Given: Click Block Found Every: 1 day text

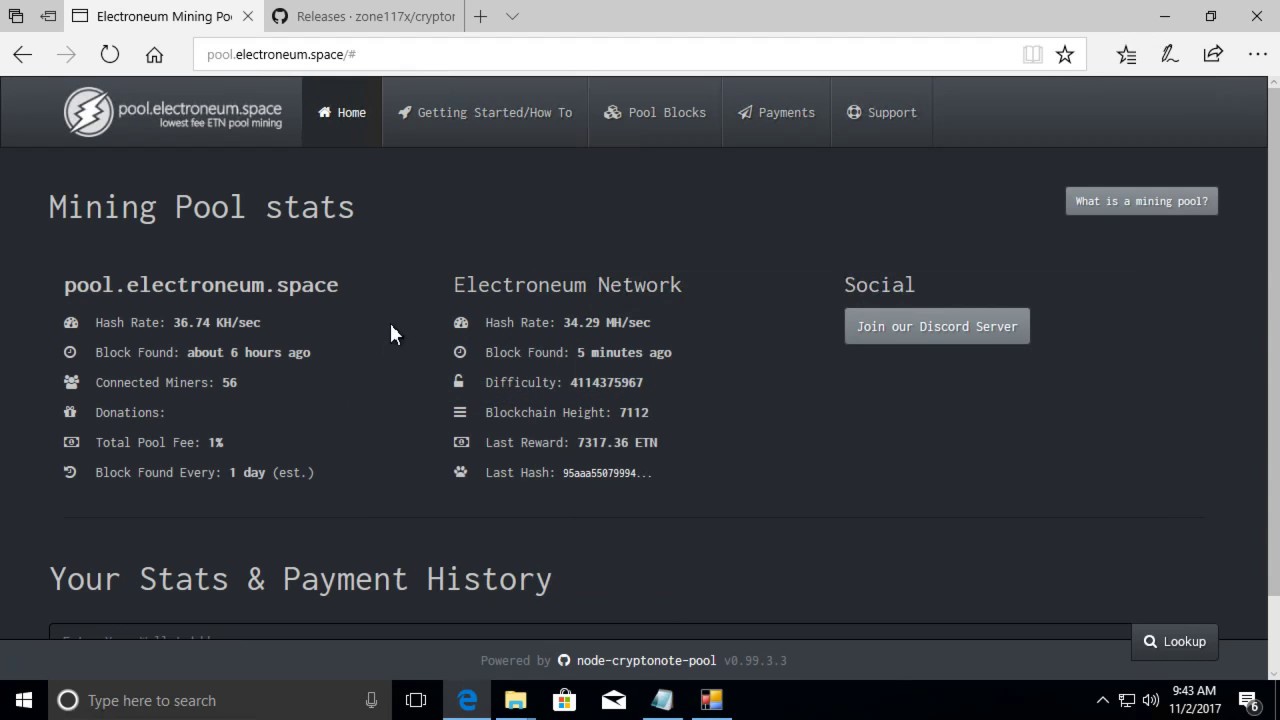Looking at the screenshot, I should 204,472.
